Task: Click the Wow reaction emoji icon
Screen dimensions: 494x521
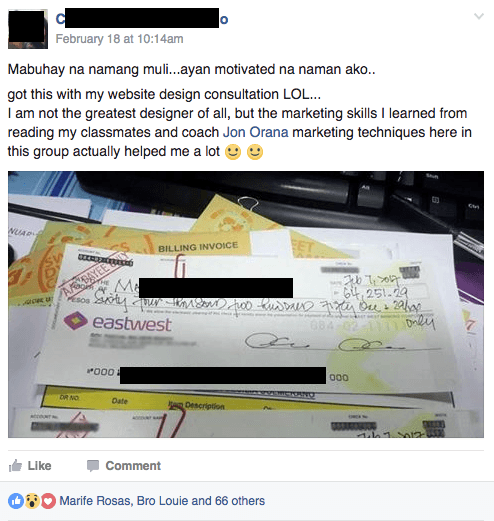Action: (x=32, y=501)
